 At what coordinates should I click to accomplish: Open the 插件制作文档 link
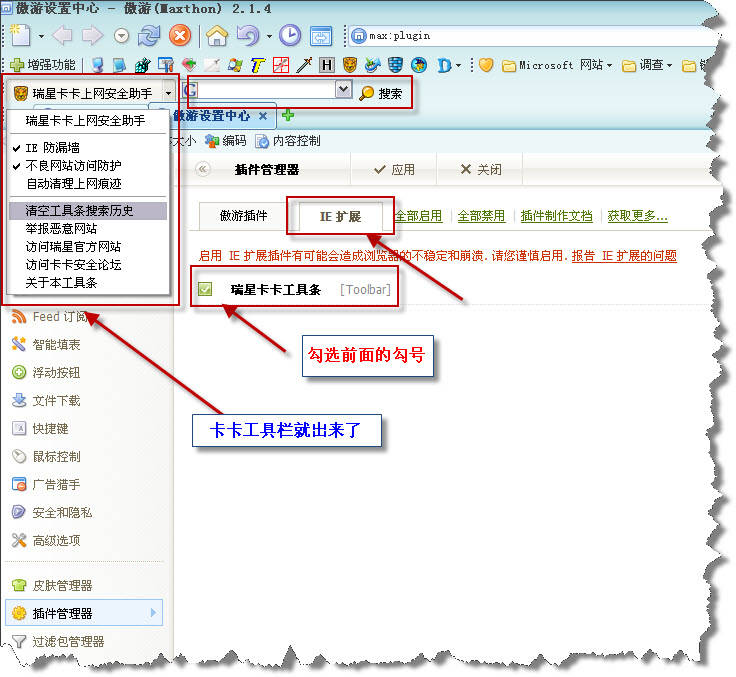pos(556,216)
